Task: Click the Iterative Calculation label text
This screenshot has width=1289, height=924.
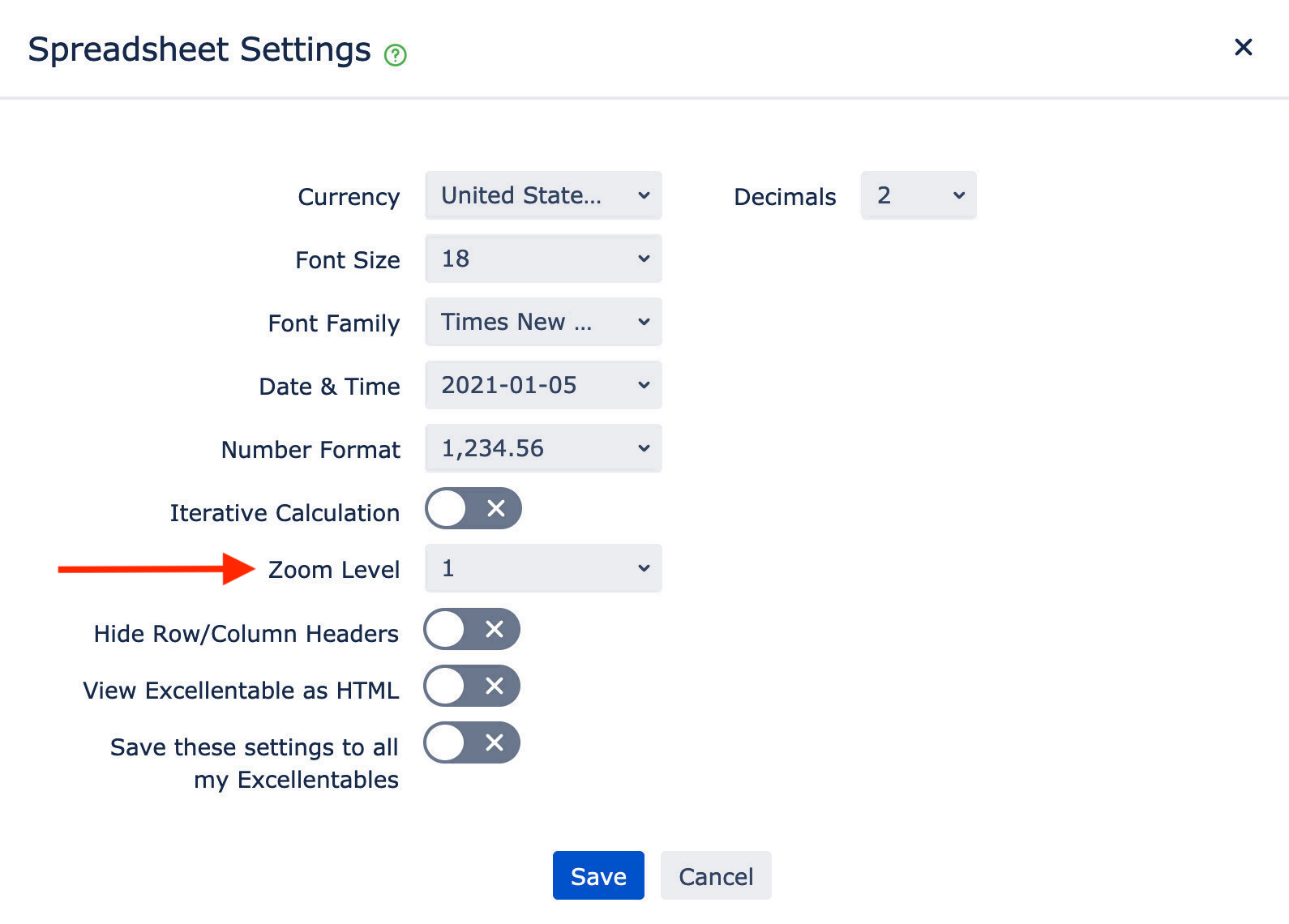Action: point(285,513)
